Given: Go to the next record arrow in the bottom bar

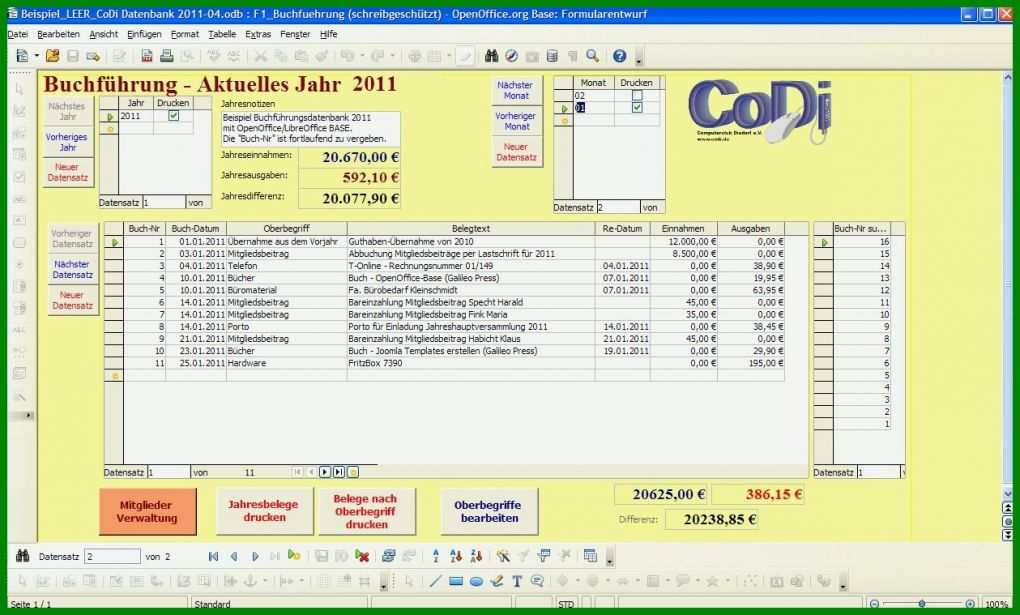Looking at the screenshot, I should [255, 556].
